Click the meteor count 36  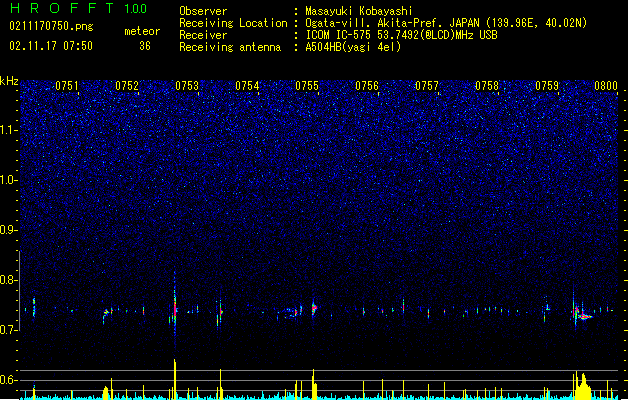coord(145,46)
